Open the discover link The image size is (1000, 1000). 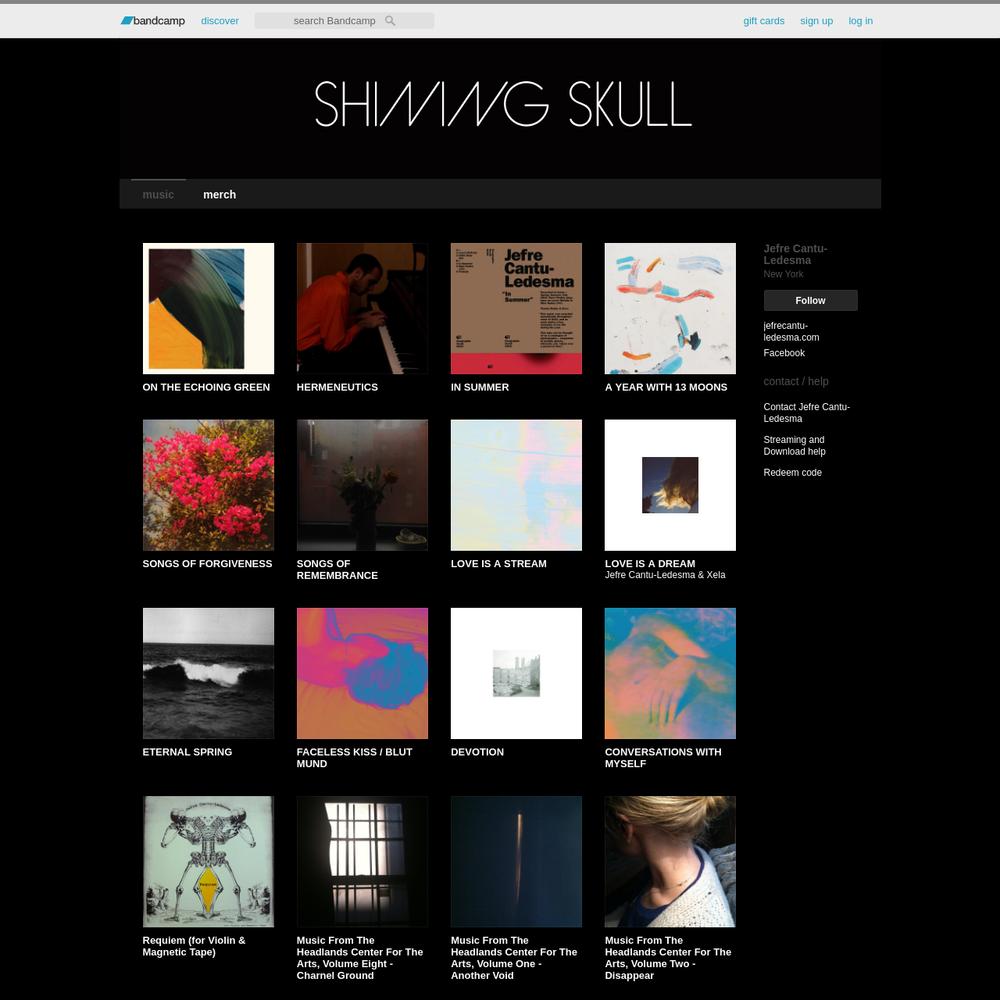(x=220, y=20)
